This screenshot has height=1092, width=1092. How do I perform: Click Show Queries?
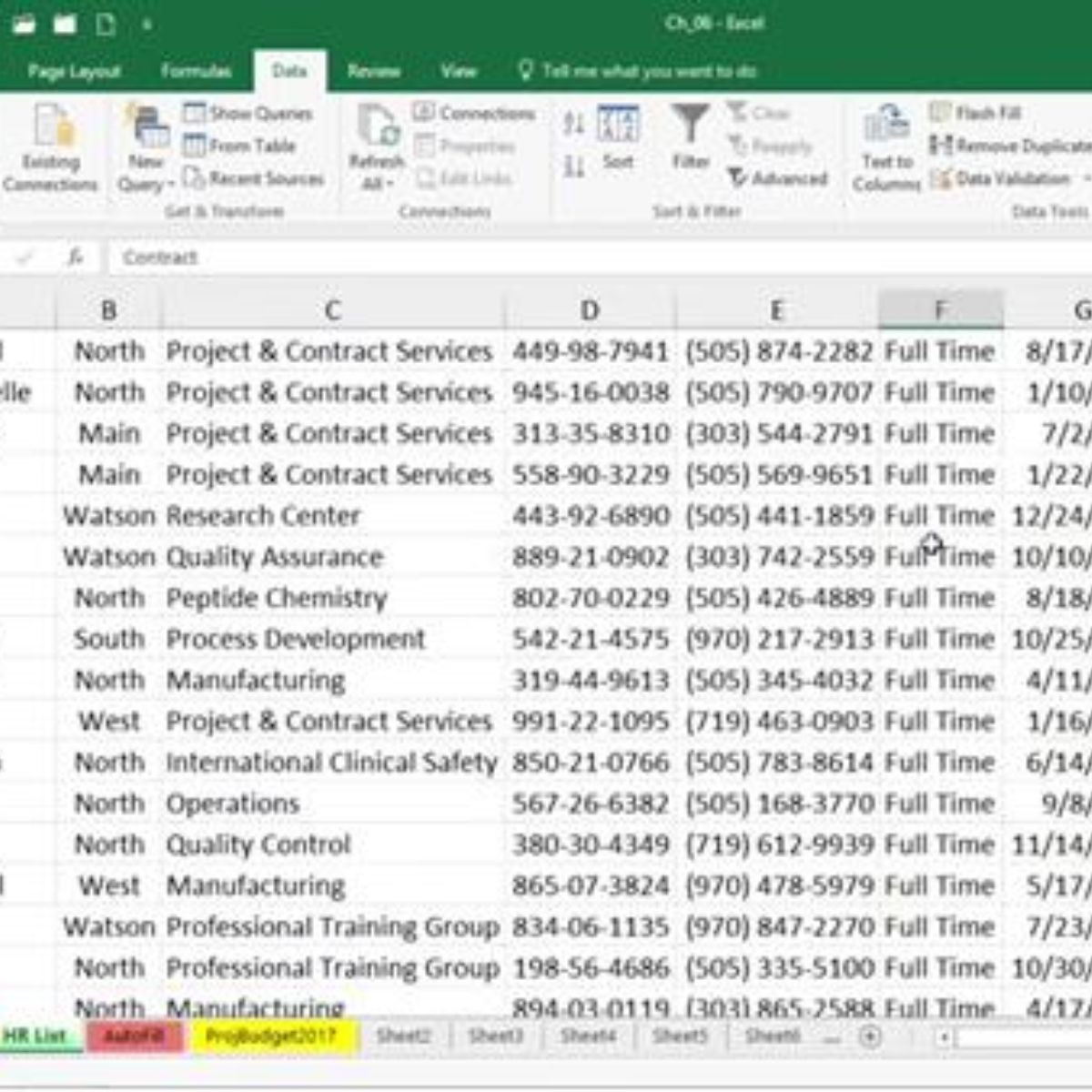248,113
